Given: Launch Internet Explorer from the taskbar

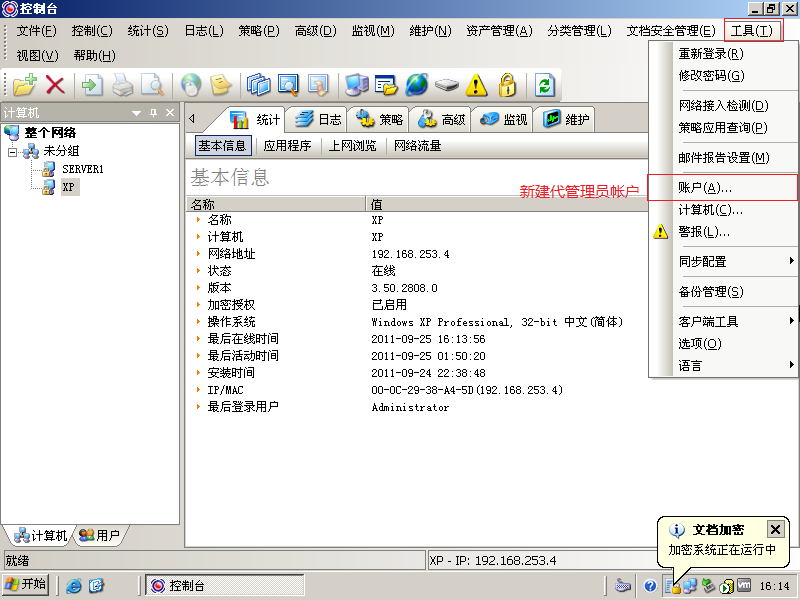Looking at the screenshot, I should click(x=72, y=584).
